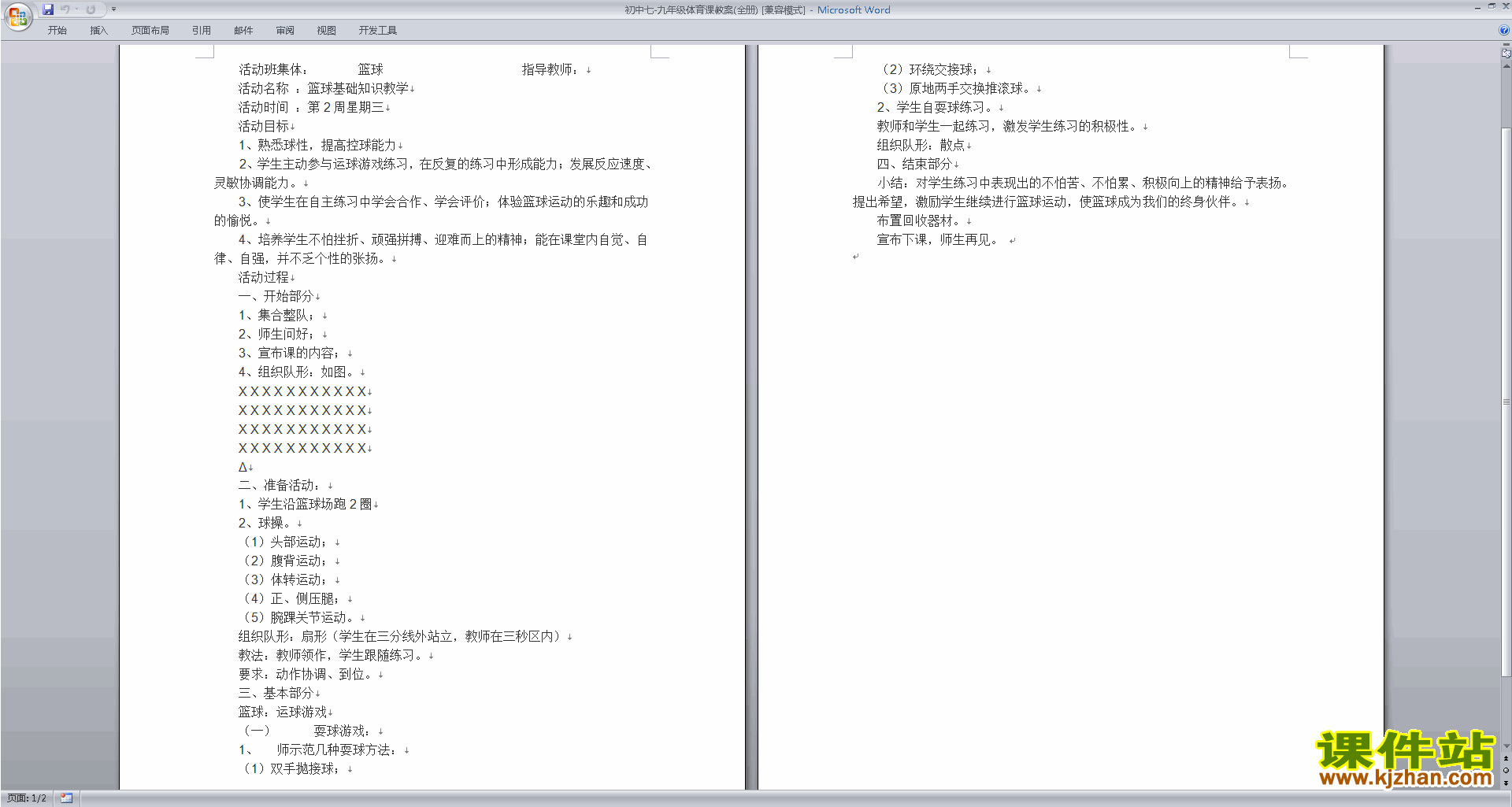Click the line '组织队形：散点'
Viewport: 1512px width, 807px height.
921,145
